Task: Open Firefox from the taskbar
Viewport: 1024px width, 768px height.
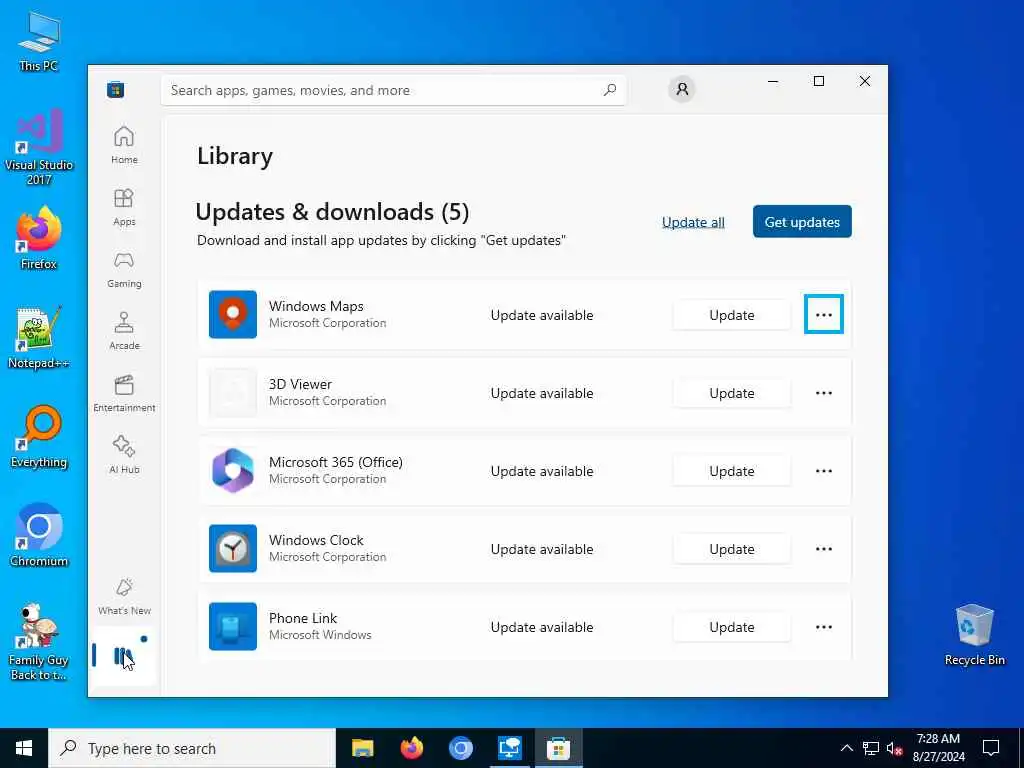Action: [x=411, y=748]
